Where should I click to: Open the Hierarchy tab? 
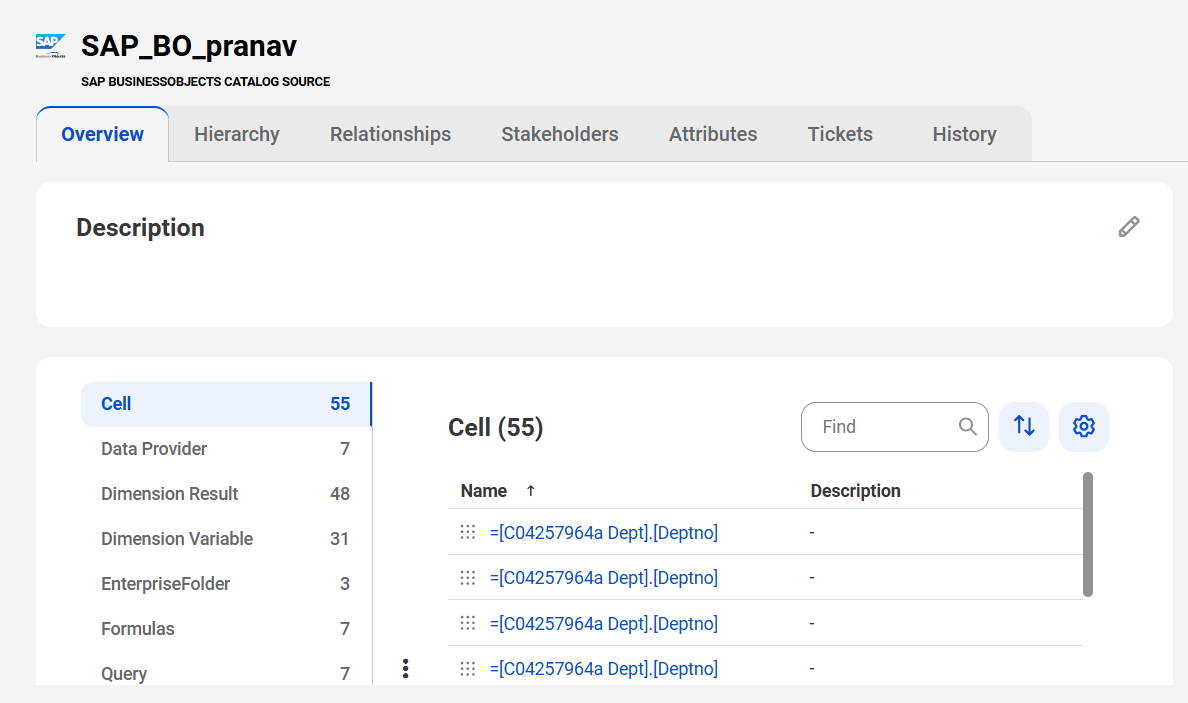tap(236, 134)
